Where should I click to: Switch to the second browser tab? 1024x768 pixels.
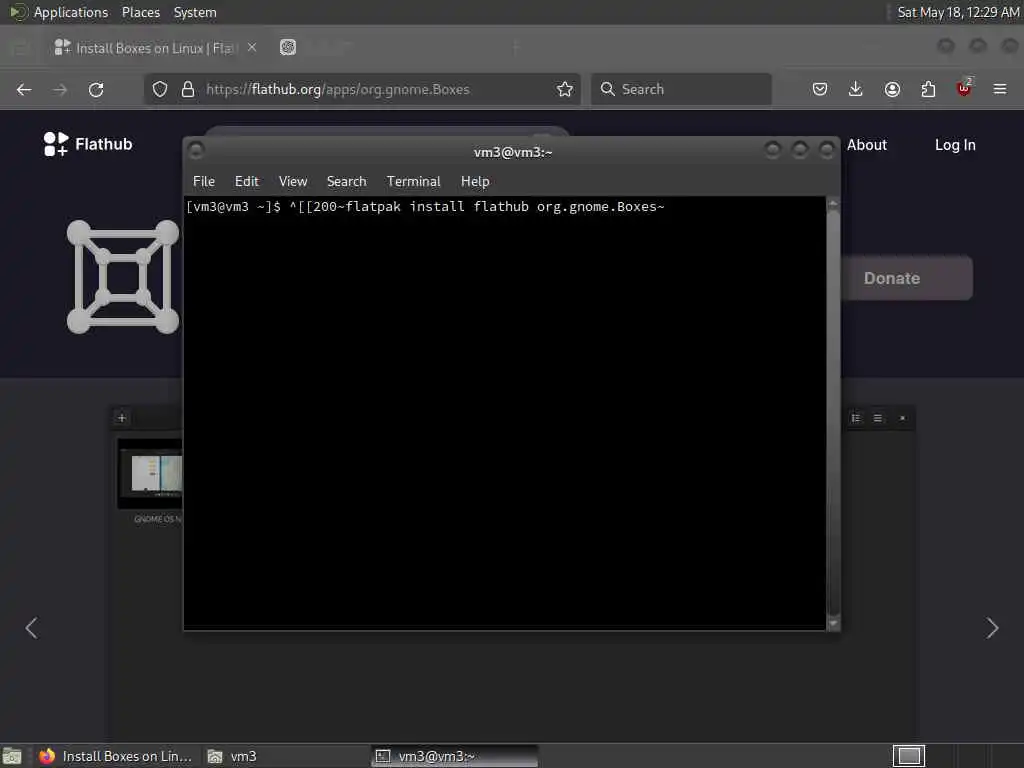[288, 47]
